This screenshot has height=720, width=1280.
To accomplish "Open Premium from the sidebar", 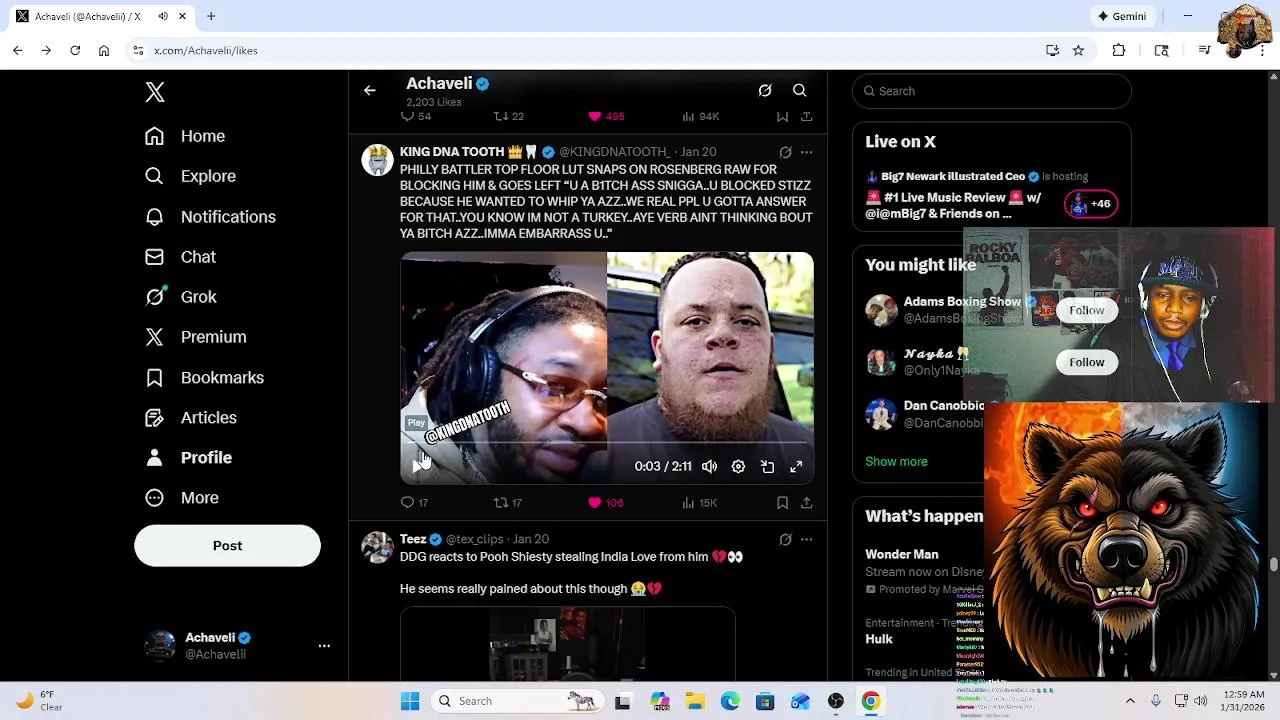I will coord(195,337).
